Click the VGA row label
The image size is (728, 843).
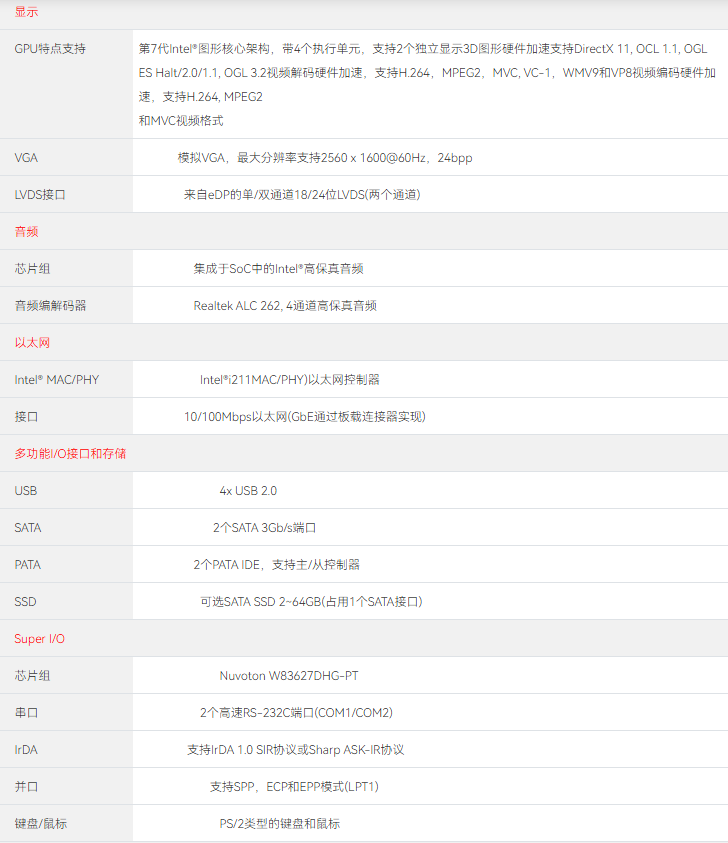coord(26,158)
